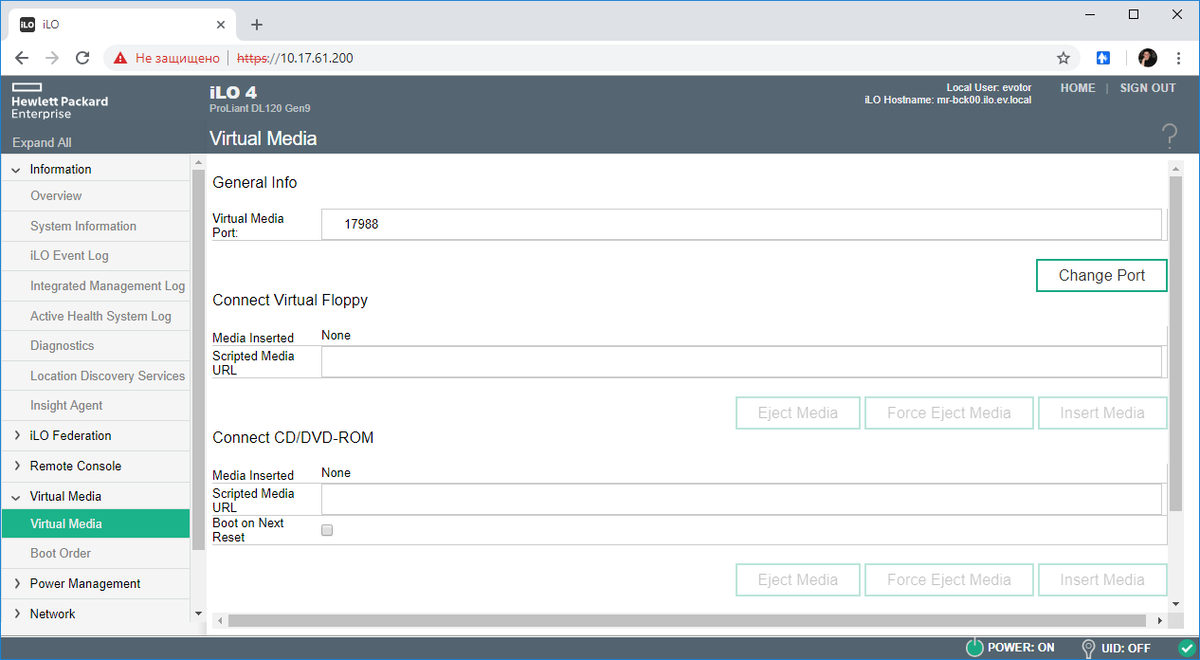Click the browser address bar URL
Viewport: 1200px width, 660px height.
[x=295, y=58]
